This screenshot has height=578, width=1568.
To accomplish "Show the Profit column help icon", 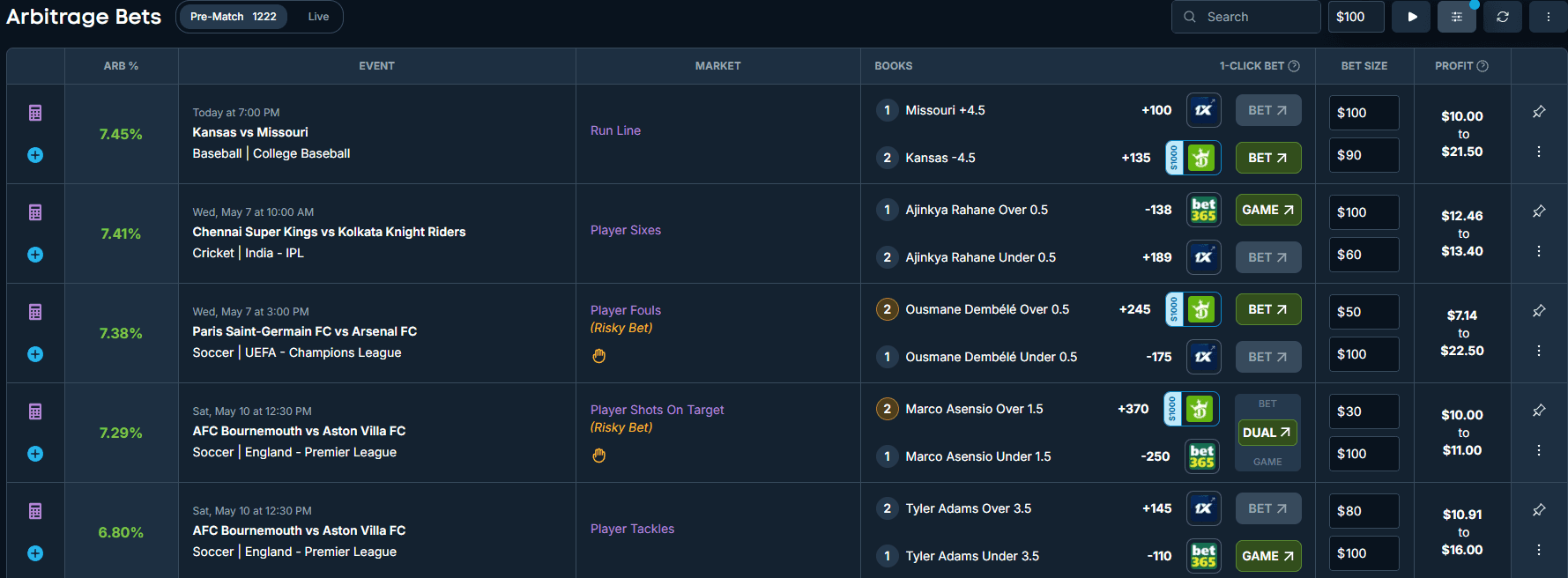I will pos(1483,66).
